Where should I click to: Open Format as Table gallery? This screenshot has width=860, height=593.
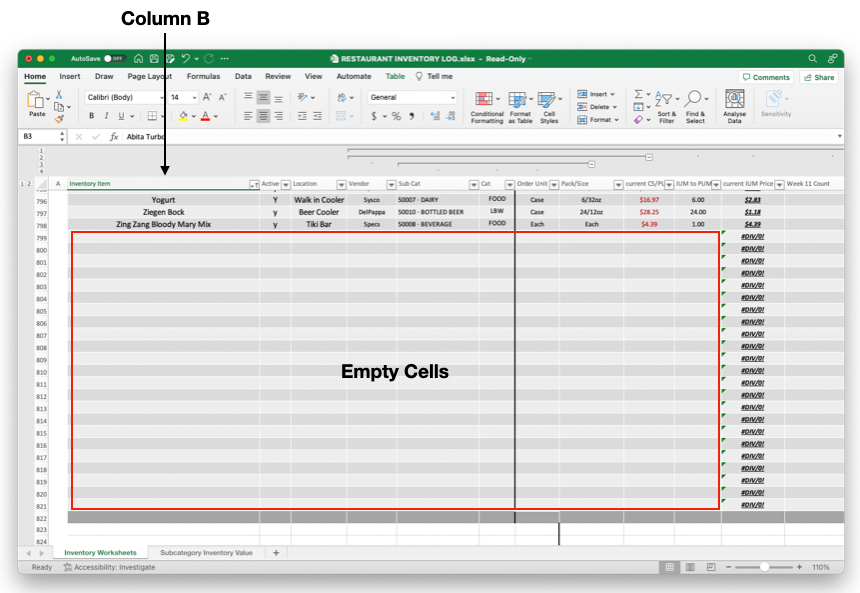(x=518, y=100)
